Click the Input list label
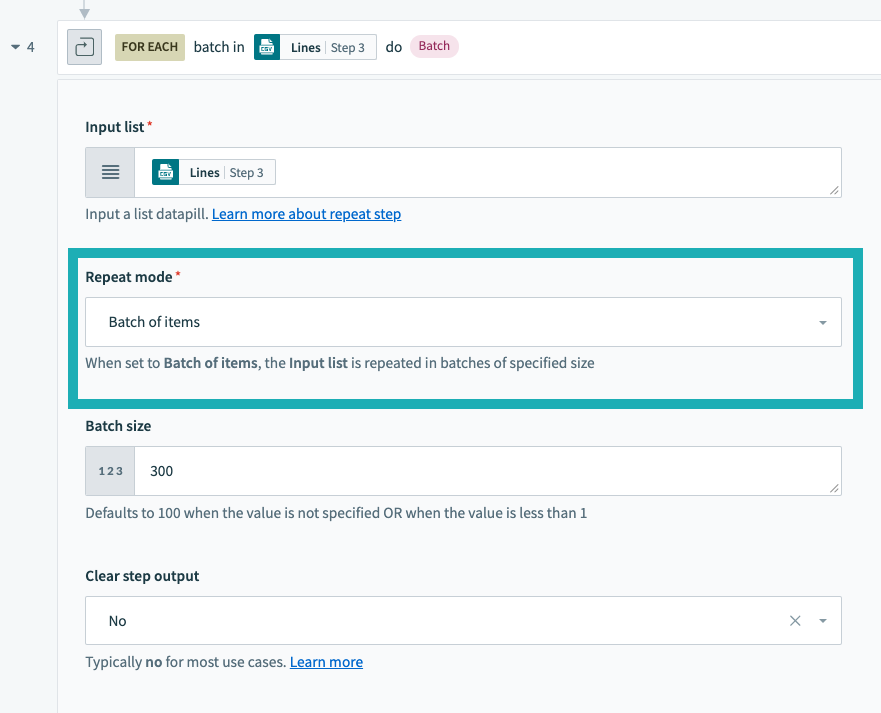This screenshot has width=881, height=713. pos(115,127)
